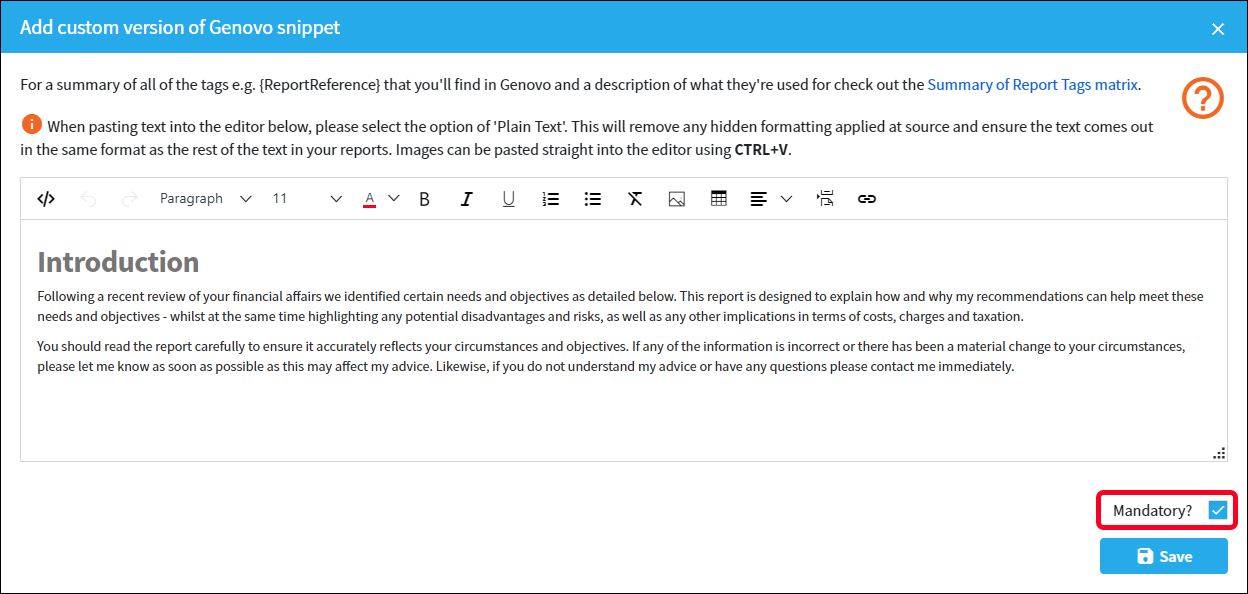
Task: Open the font size 11 dropdown
Action: click(x=307, y=199)
